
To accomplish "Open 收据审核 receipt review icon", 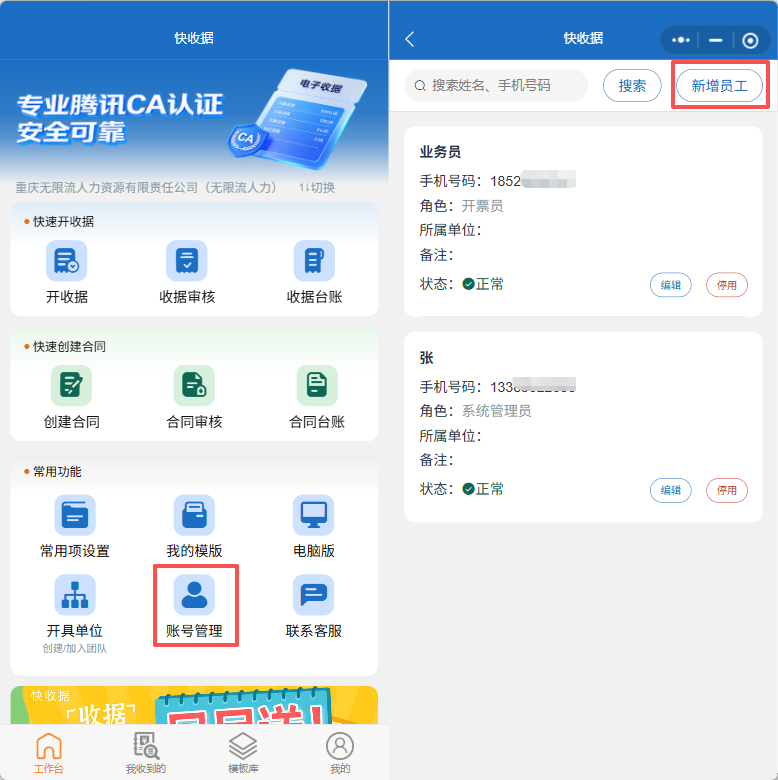I will click(x=187, y=261).
